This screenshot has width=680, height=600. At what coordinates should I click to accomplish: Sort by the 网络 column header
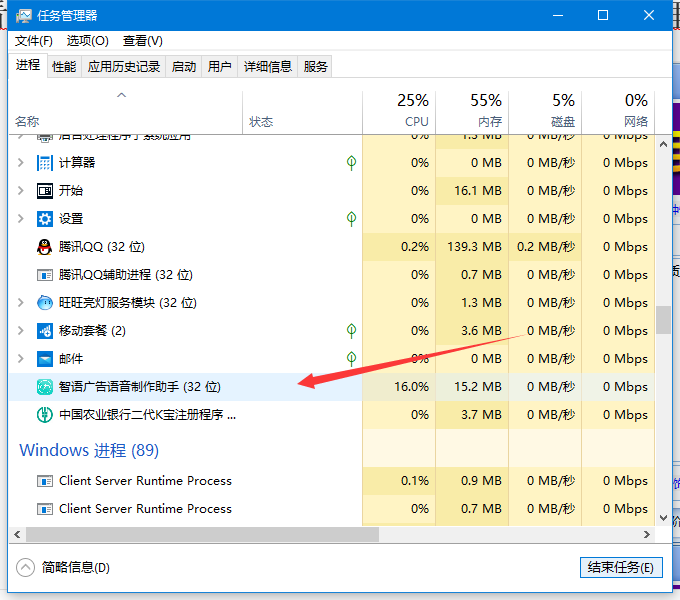pos(618,113)
